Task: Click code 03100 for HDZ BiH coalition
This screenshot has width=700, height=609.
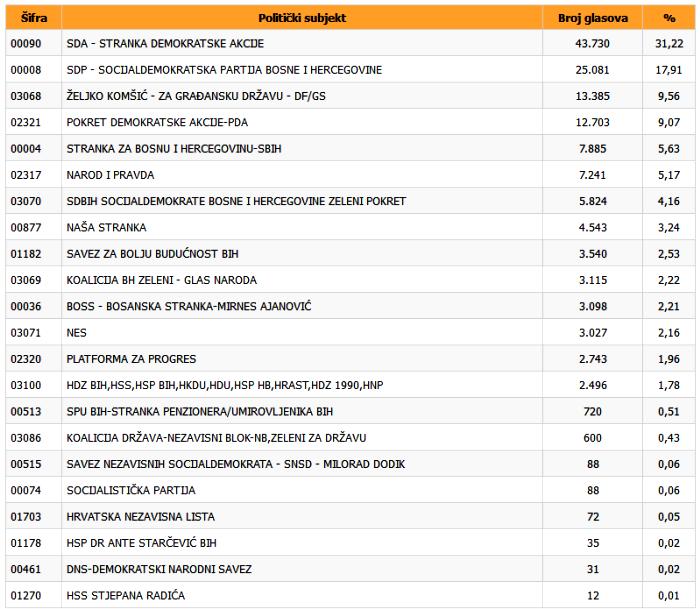Action: 26,385
